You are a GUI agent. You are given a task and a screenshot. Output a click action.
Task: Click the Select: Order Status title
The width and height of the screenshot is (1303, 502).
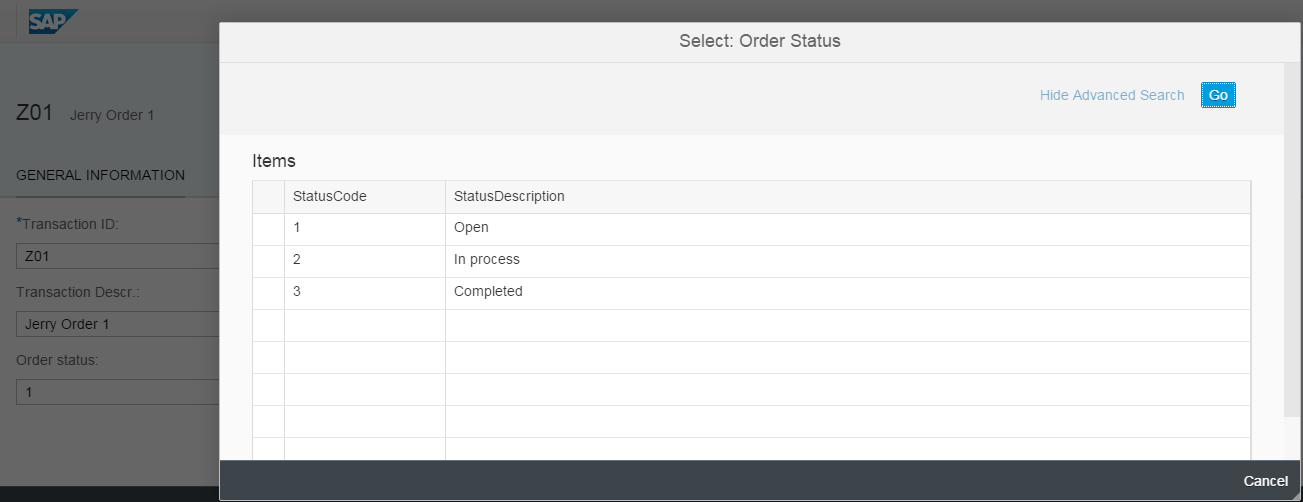(x=760, y=41)
